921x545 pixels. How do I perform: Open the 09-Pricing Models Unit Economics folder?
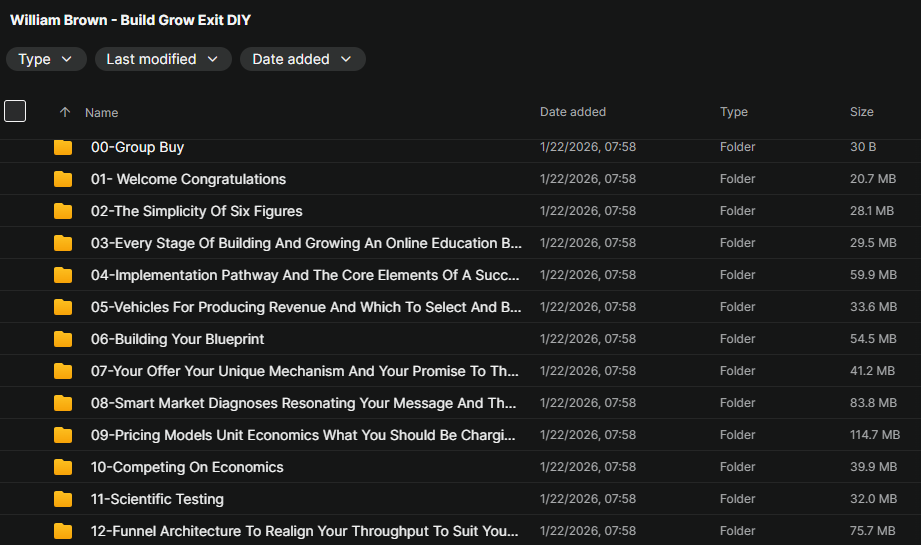tap(303, 435)
